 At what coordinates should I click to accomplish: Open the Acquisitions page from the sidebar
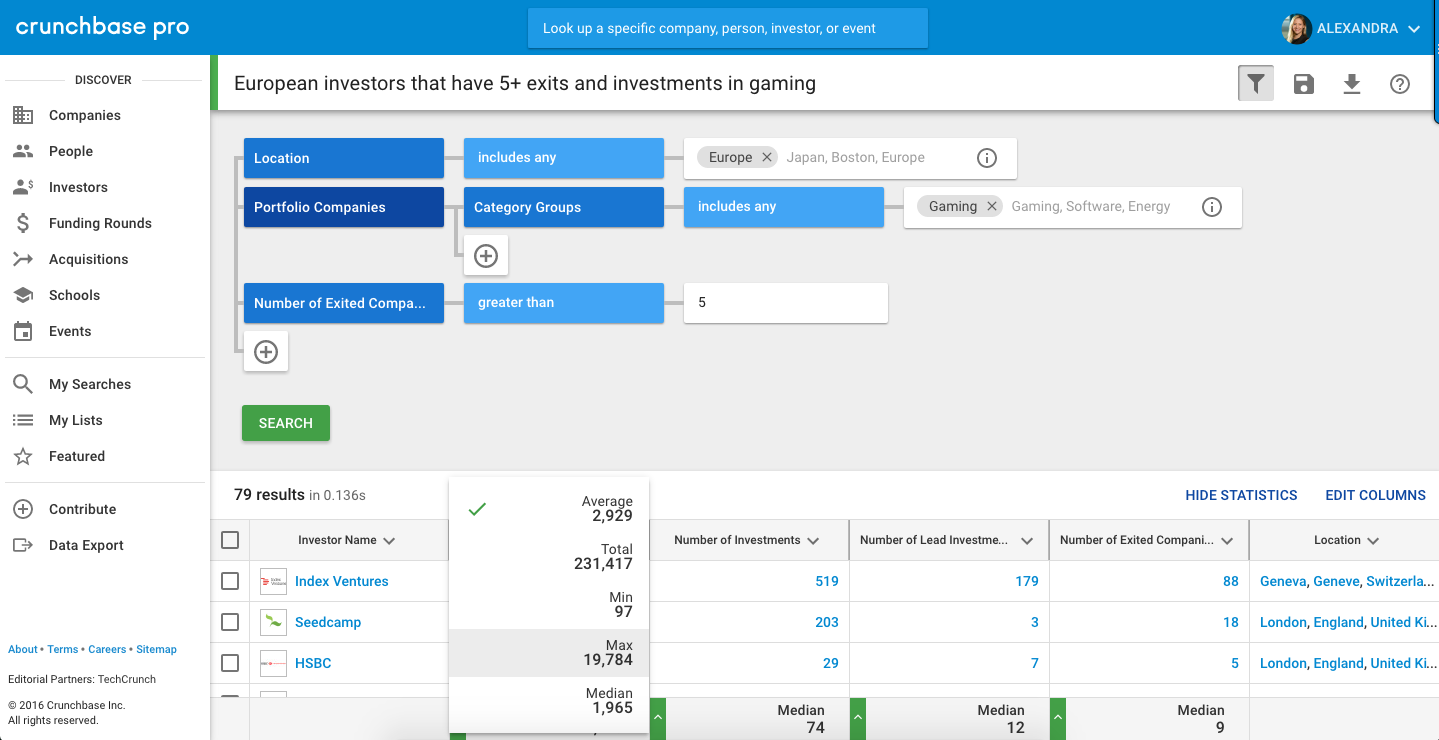pos(88,258)
